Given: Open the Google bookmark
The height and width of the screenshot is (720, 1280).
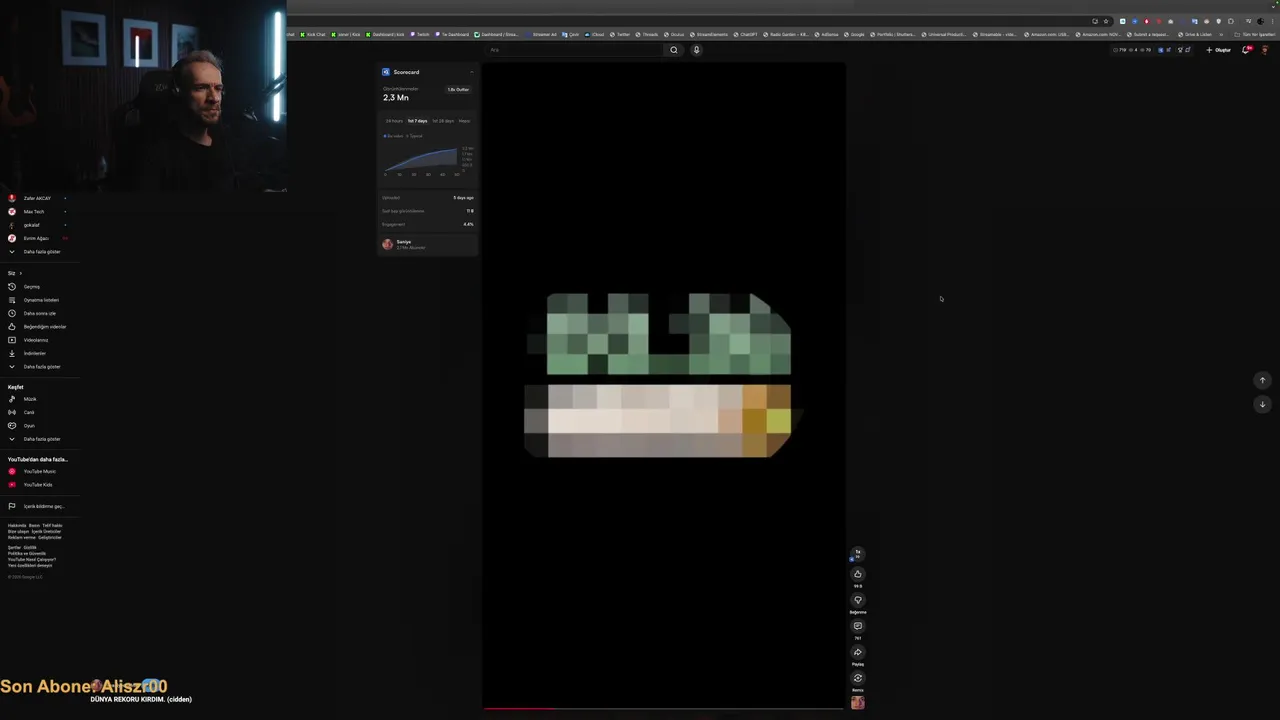Looking at the screenshot, I should point(854,34).
